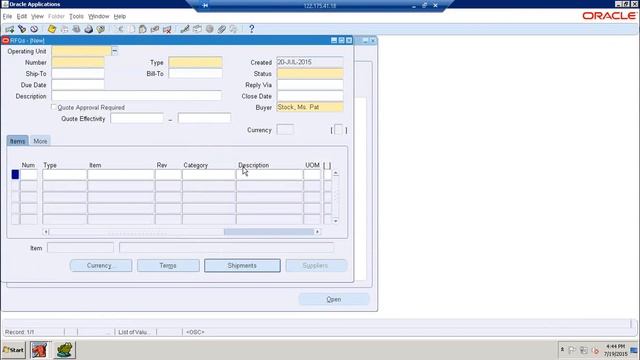Click the Buyer field showing Stock, Ms. Pat
The width and height of the screenshot is (640, 360).
pyautogui.click(x=310, y=107)
